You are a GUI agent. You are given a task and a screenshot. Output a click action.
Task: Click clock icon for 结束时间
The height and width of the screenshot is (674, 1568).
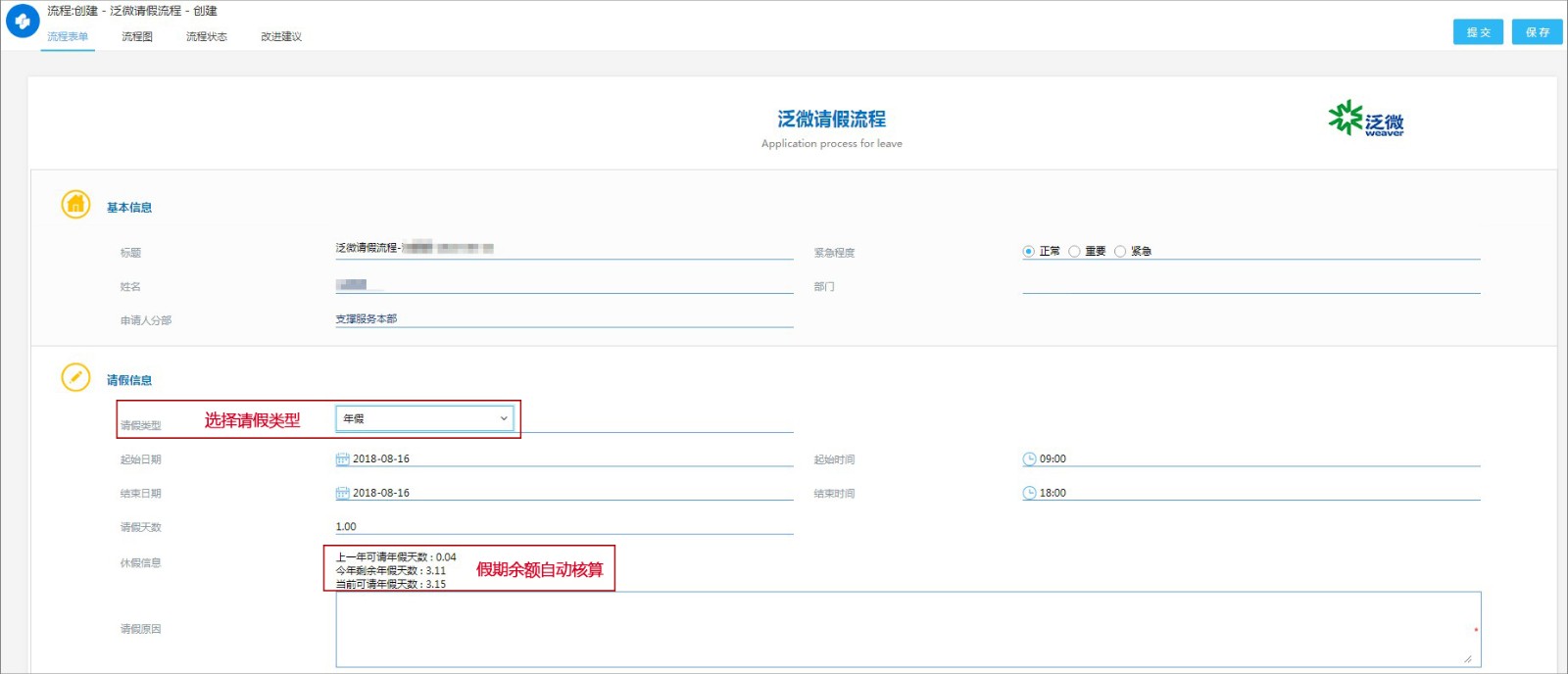pos(1029,493)
